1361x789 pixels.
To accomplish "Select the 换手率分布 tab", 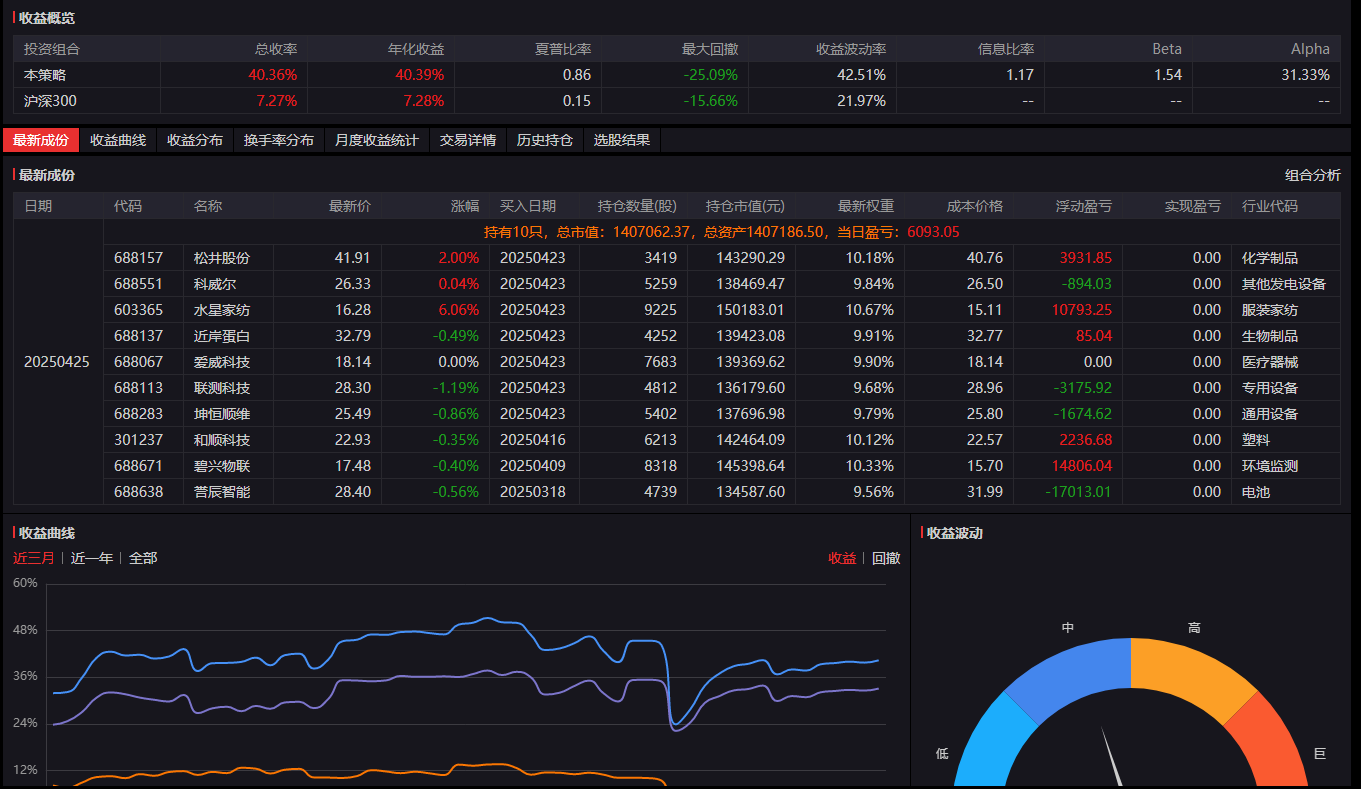I will 279,140.
